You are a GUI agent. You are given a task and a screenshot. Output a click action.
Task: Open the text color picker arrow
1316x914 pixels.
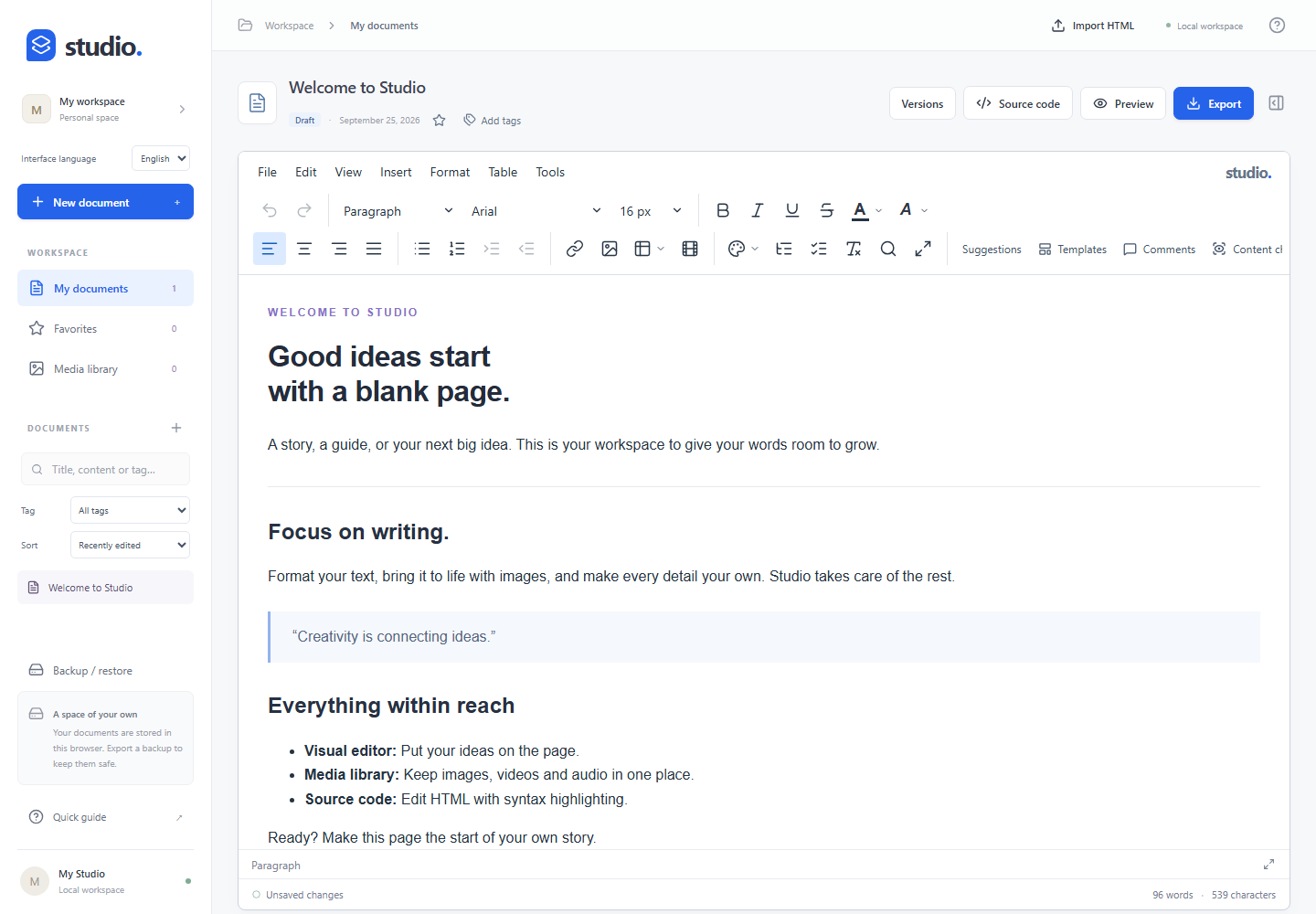(x=879, y=210)
